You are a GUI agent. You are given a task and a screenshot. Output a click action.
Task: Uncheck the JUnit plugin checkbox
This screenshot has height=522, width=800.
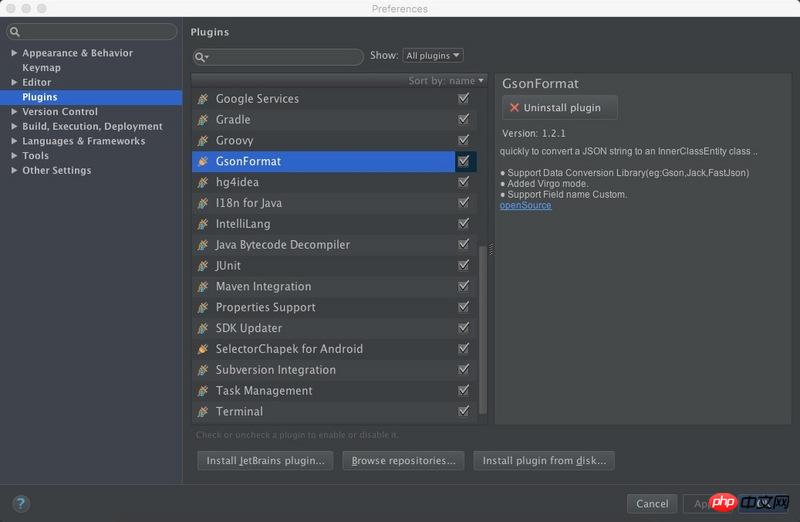coord(463,266)
